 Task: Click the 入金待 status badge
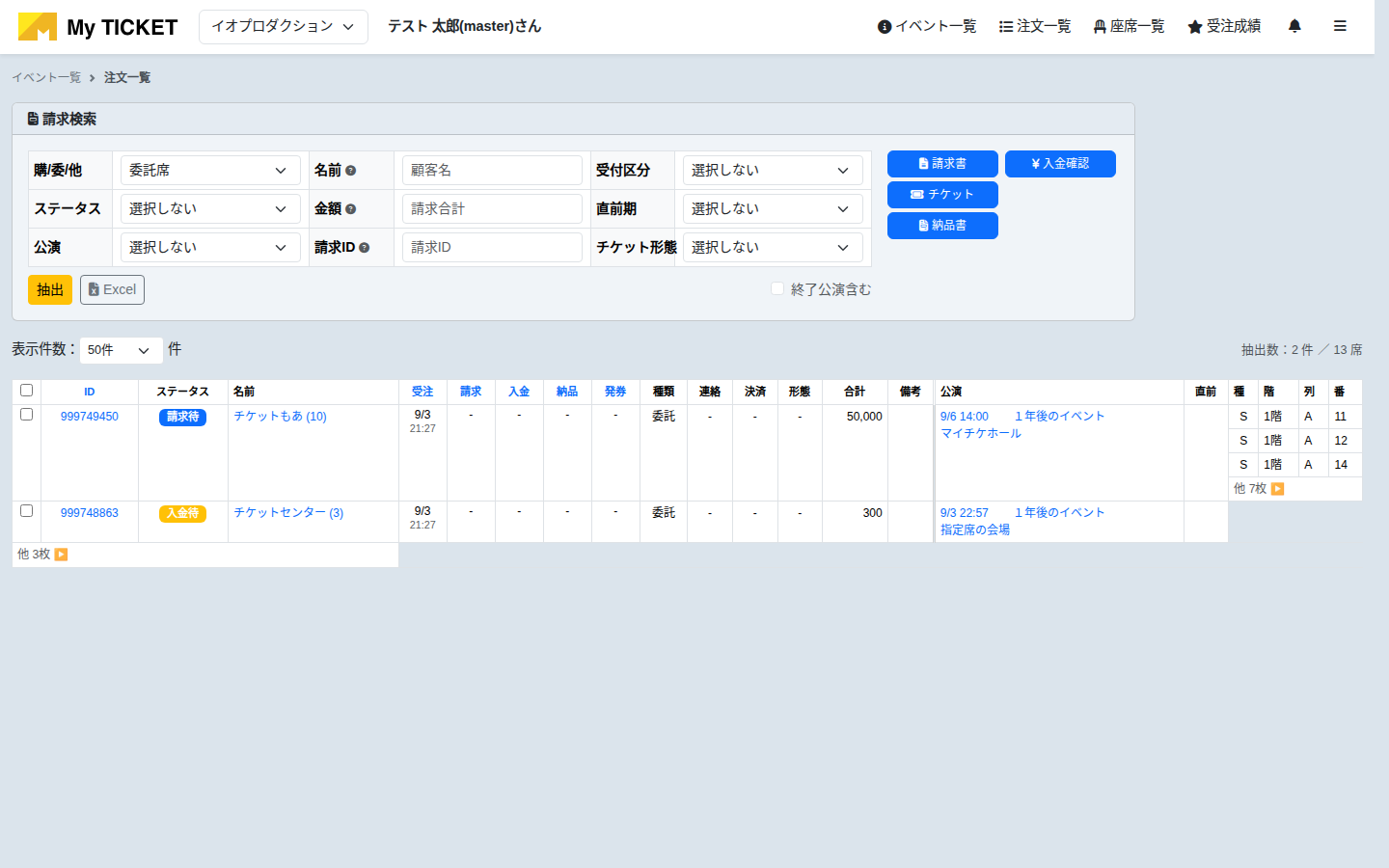(x=182, y=514)
